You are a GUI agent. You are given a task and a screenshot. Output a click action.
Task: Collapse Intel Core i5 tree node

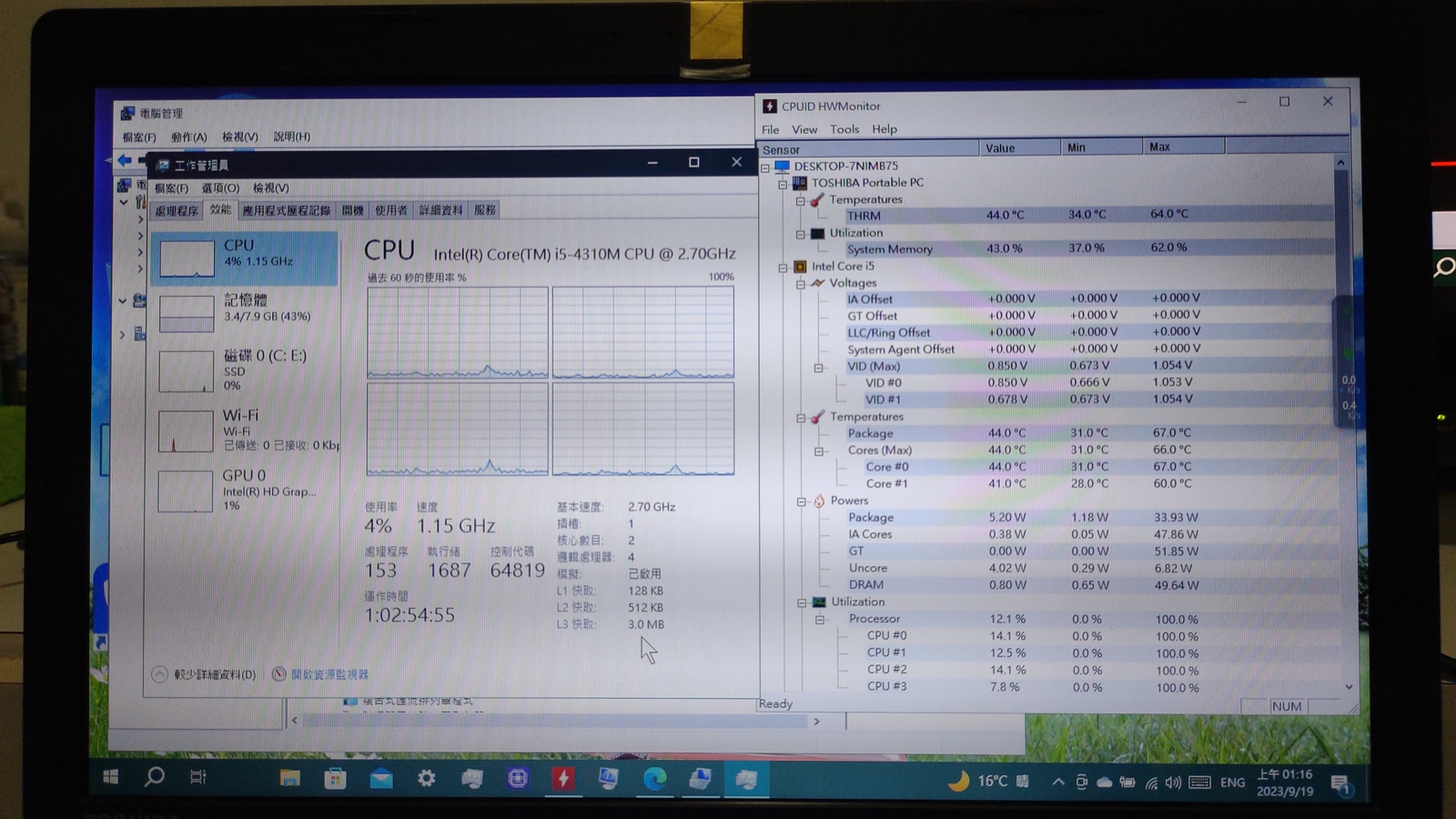783,268
